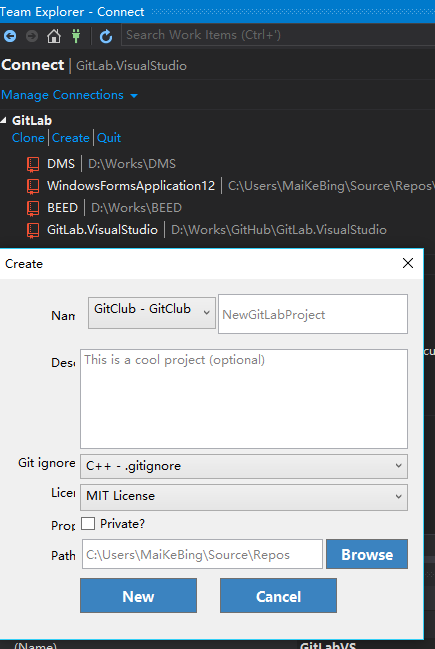Click the Refresh icon in the toolbar
Image resolution: width=435 pixels, height=649 pixels.
(106, 36)
